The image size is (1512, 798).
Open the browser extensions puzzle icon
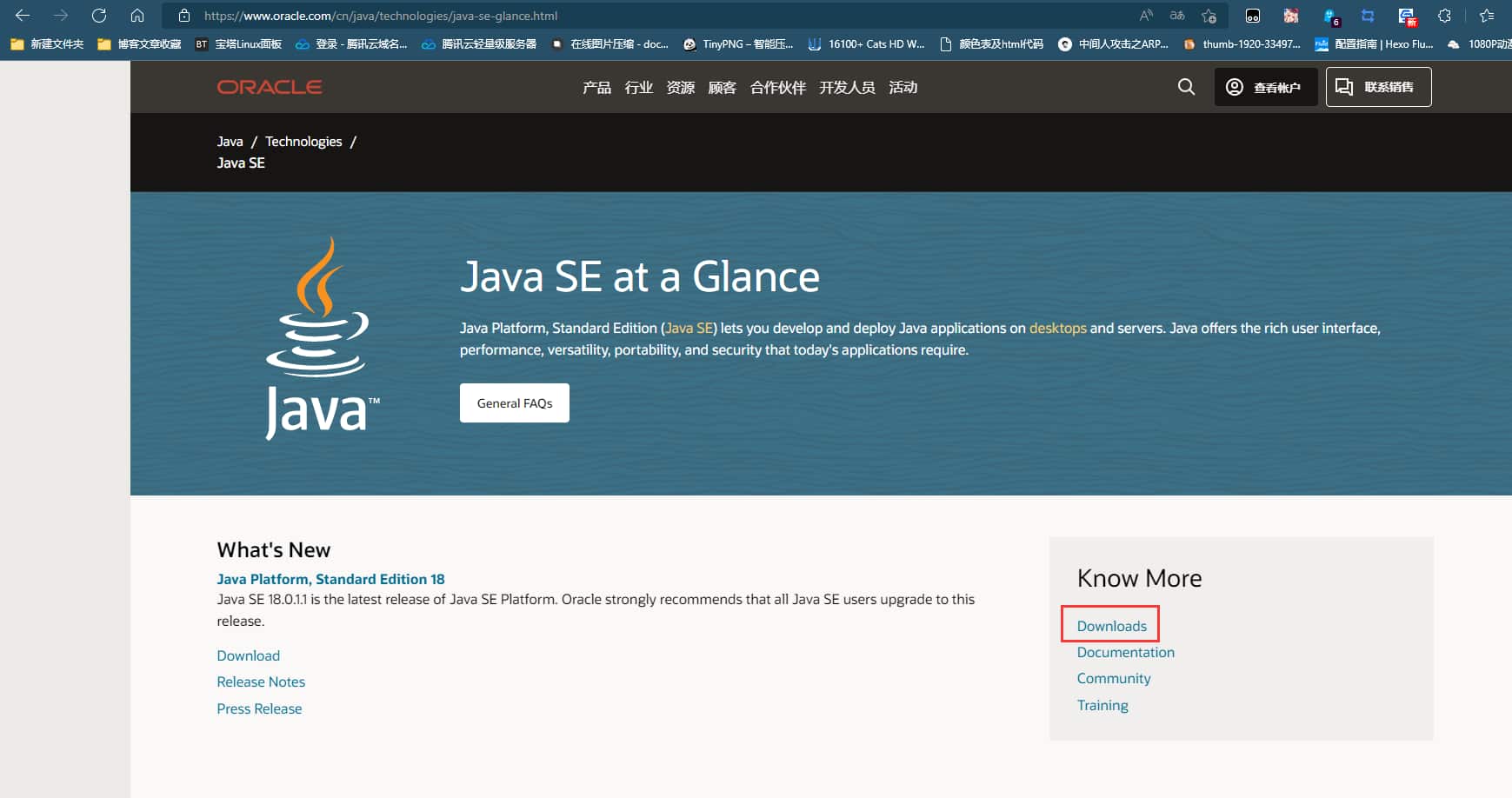point(1444,16)
